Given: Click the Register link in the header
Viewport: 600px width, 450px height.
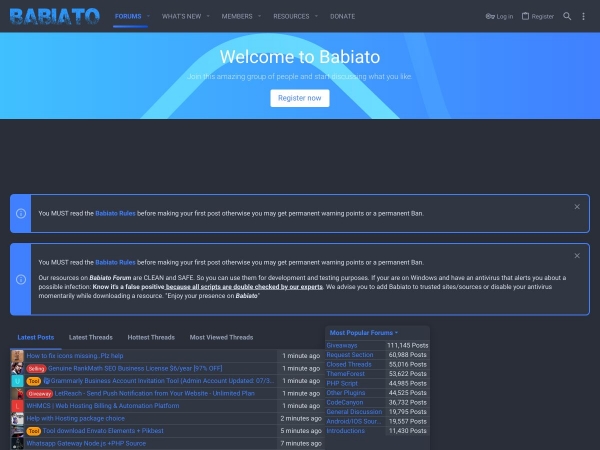Looking at the screenshot, I should [538, 16].
